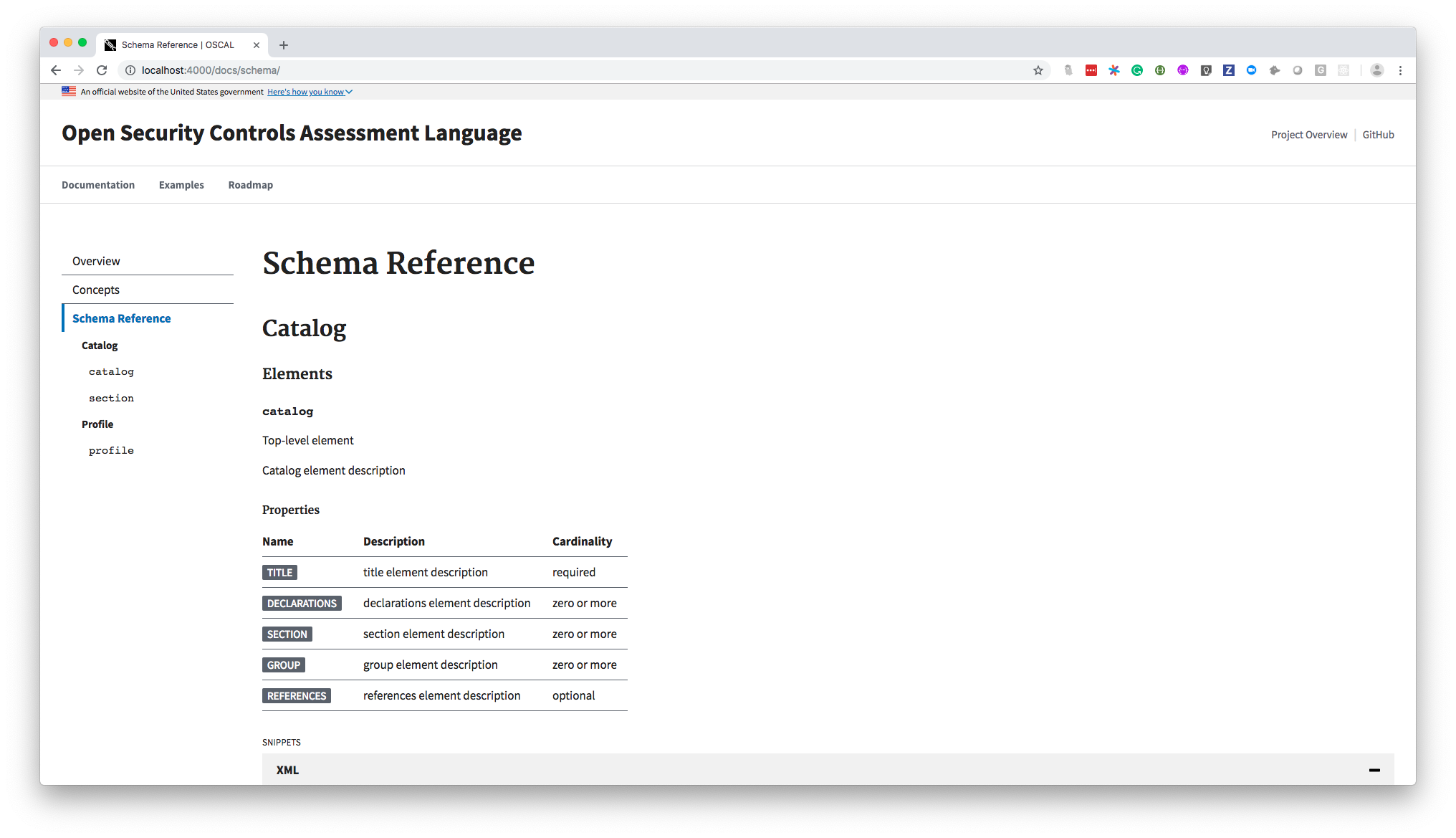Image resolution: width=1456 pixels, height=838 pixels.
Task: Click the red LastPass extension icon
Action: click(1091, 70)
